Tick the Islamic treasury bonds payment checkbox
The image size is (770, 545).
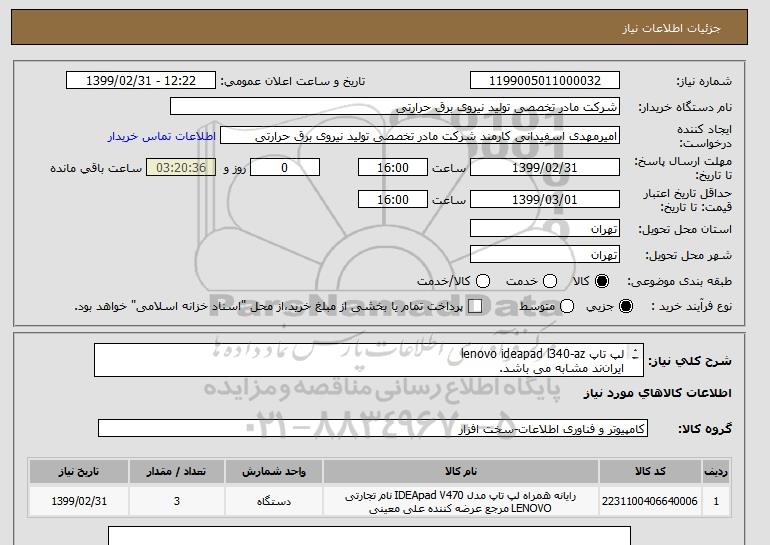pyautogui.click(x=475, y=306)
